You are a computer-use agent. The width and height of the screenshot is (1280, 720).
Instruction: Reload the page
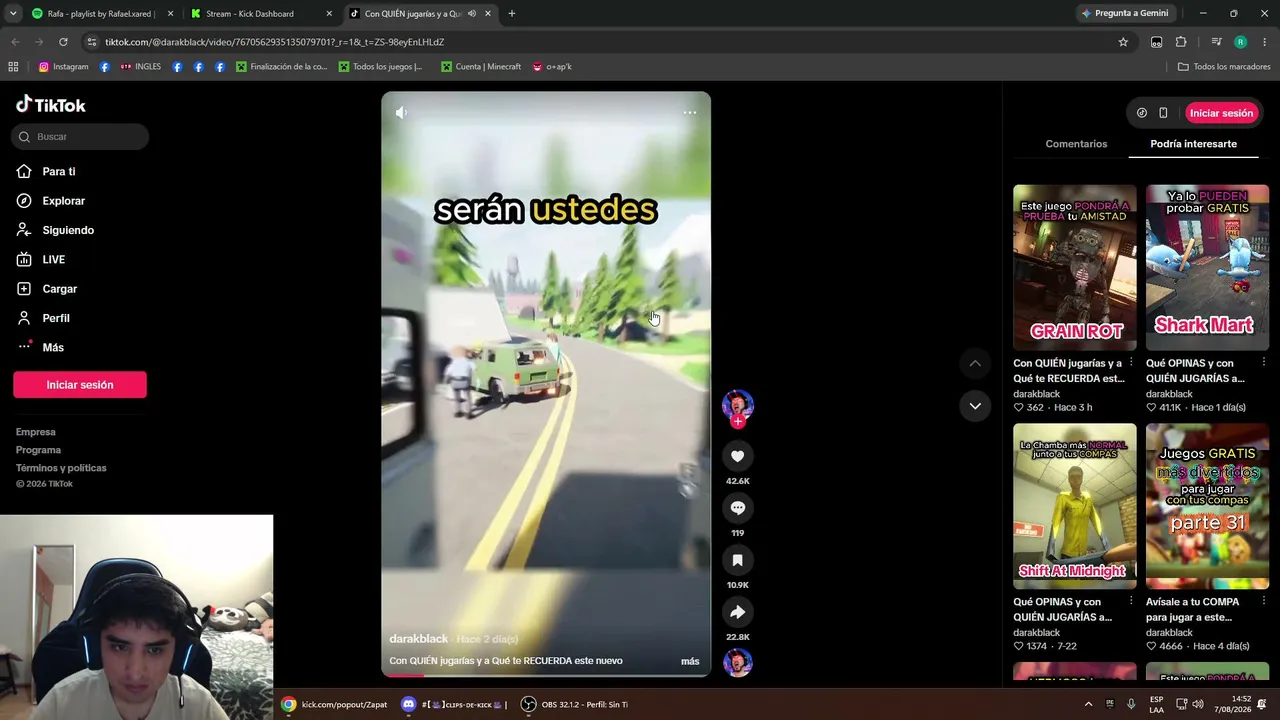pyautogui.click(x=63, y=42)
